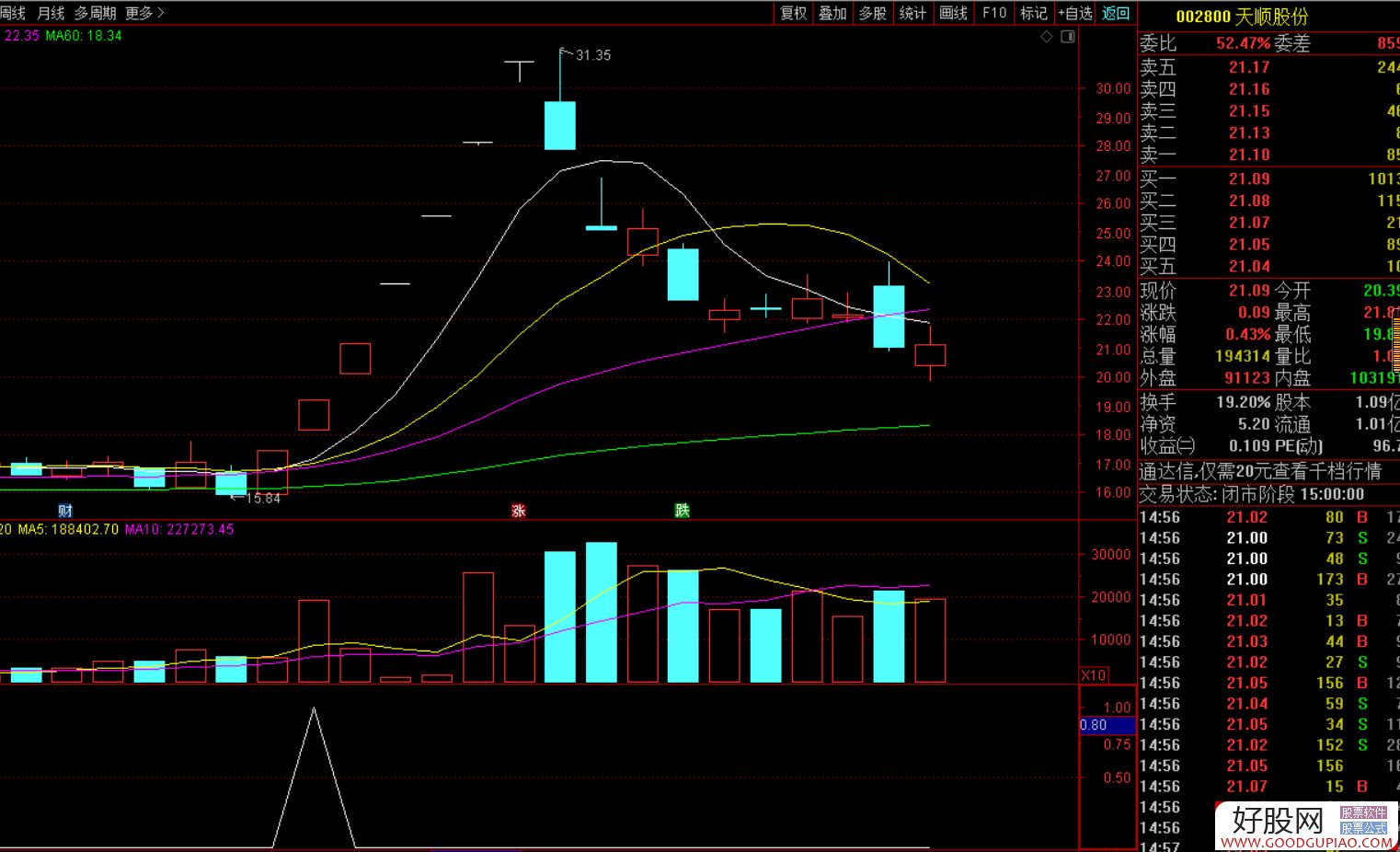Image resolution: width=1400 pixels, height=852 pixels.
Task: Open F10 company information
Action: [x=994, y=13]
